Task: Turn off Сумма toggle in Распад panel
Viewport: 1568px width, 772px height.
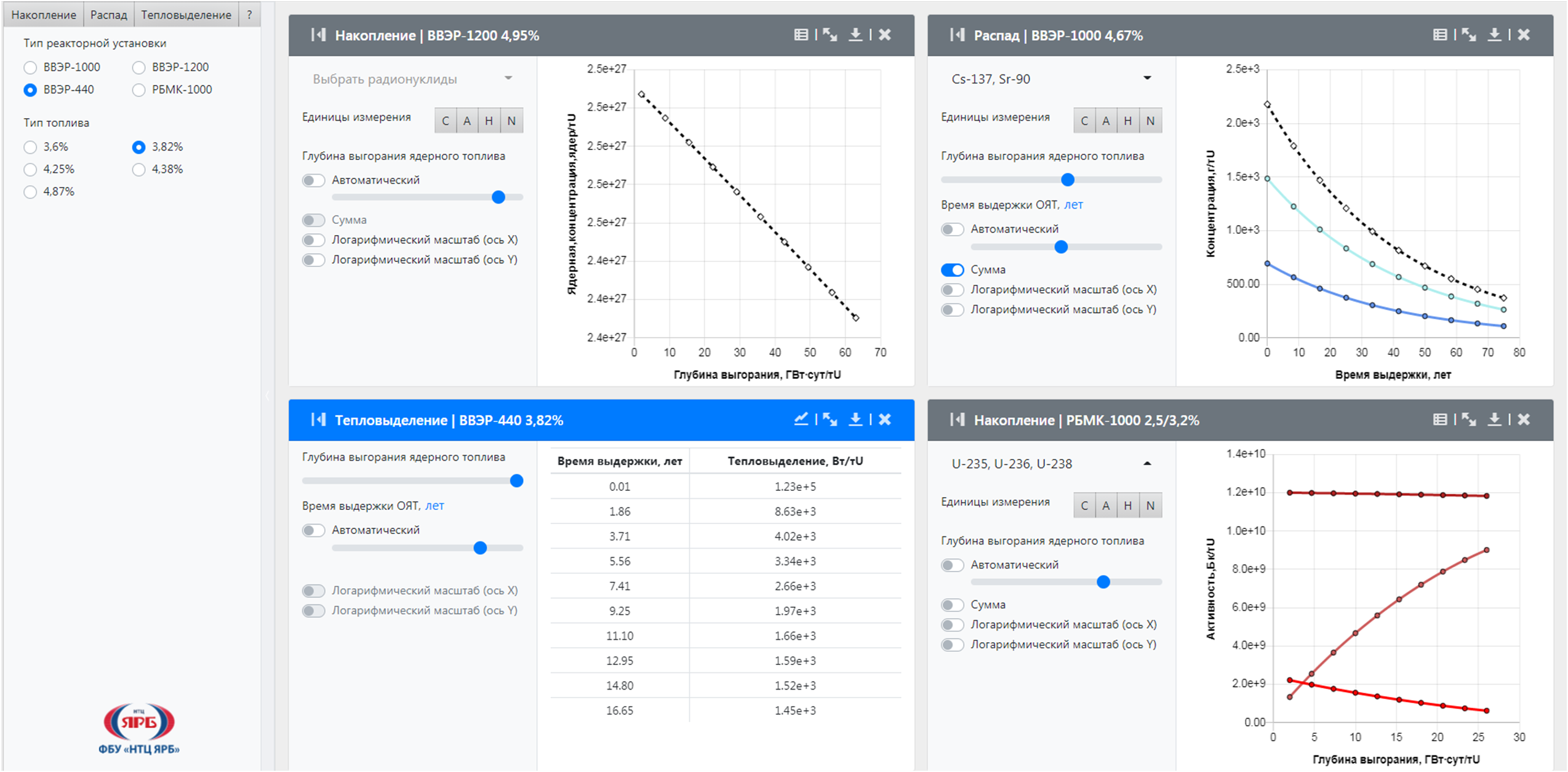Action: coord(952,270)
